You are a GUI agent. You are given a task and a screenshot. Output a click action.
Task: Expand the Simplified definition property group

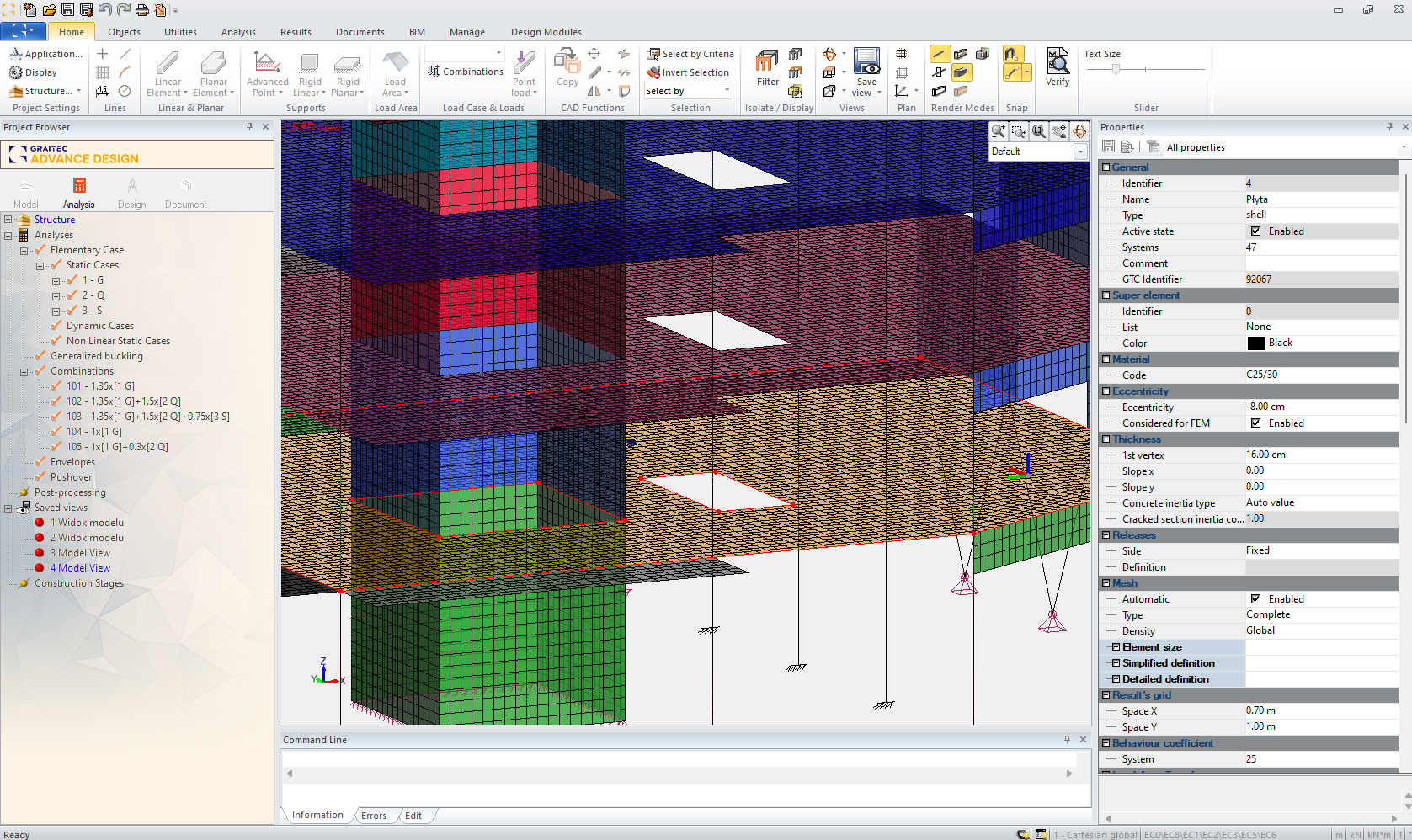(1116, 663)
